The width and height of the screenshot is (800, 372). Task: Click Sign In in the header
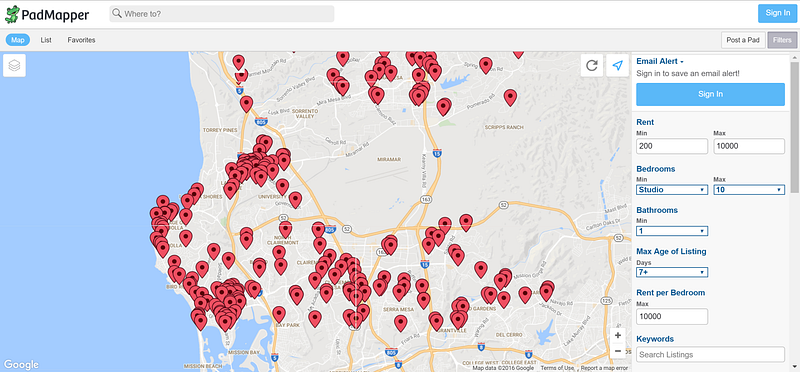[778, 13]
